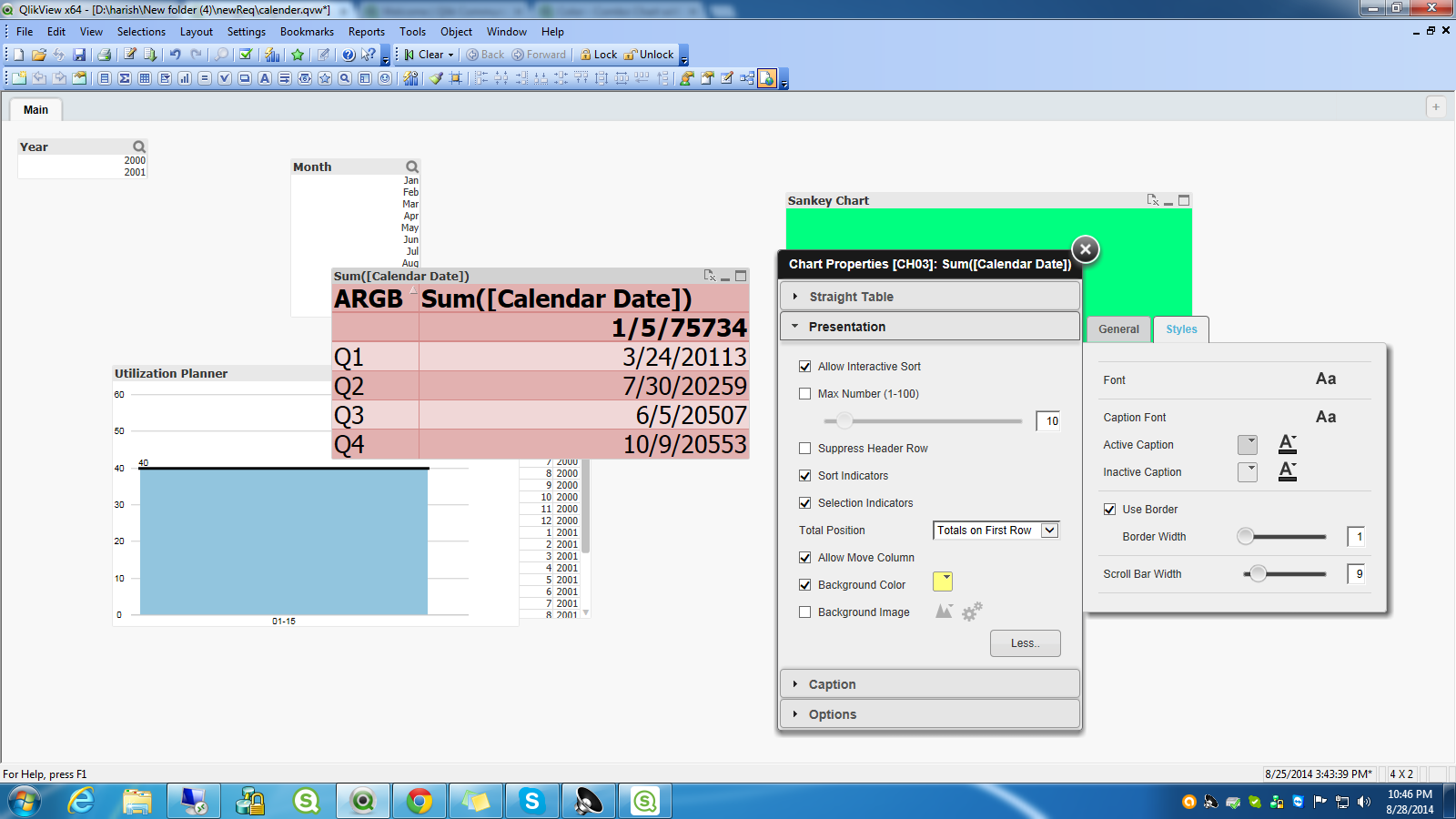Open the Total Position dropdown

1049,531
